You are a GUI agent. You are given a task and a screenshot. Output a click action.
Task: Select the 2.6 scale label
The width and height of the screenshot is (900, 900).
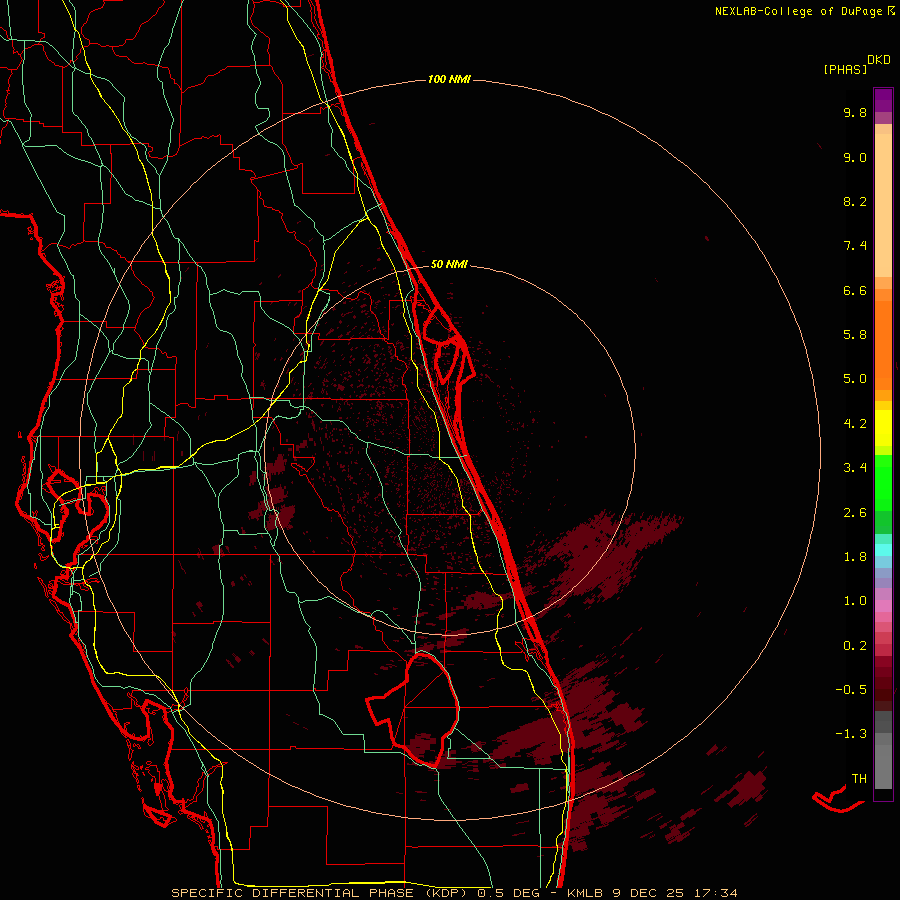[x=855, y=513]
